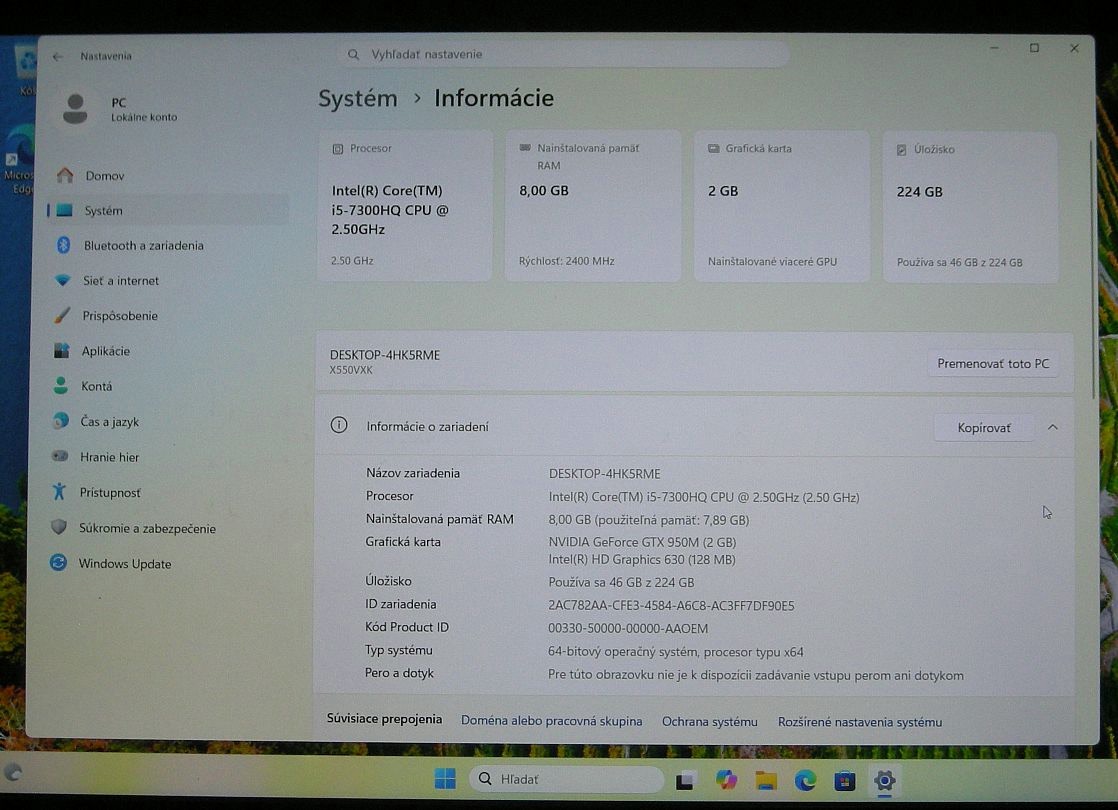Click the Hľadať taskbar search box
Screen dimensions: 1118x810
click(x=566, y=779)
